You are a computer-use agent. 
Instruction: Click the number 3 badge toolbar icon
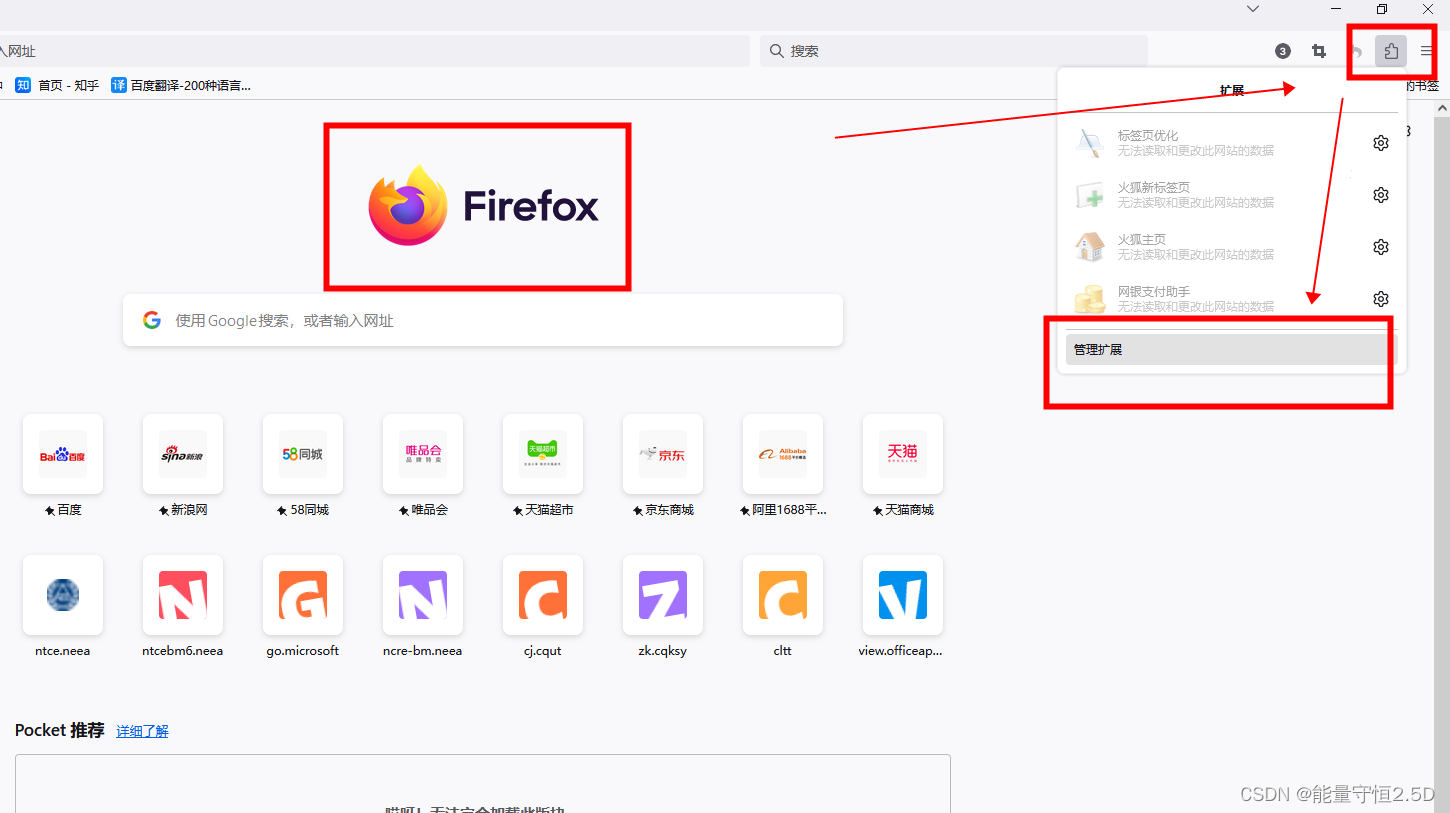tap(1283, 51)
